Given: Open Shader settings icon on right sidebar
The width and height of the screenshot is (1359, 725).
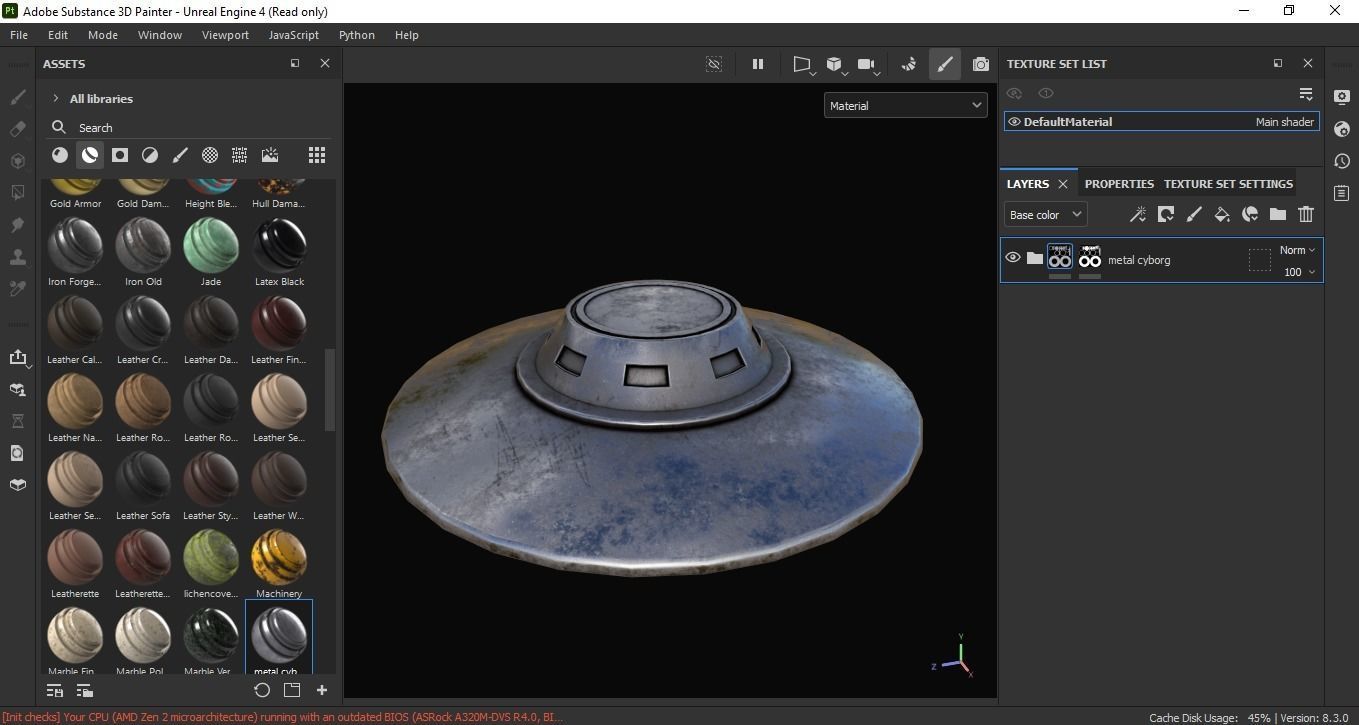Looking at the screenshot, I should click(1342, 129).
